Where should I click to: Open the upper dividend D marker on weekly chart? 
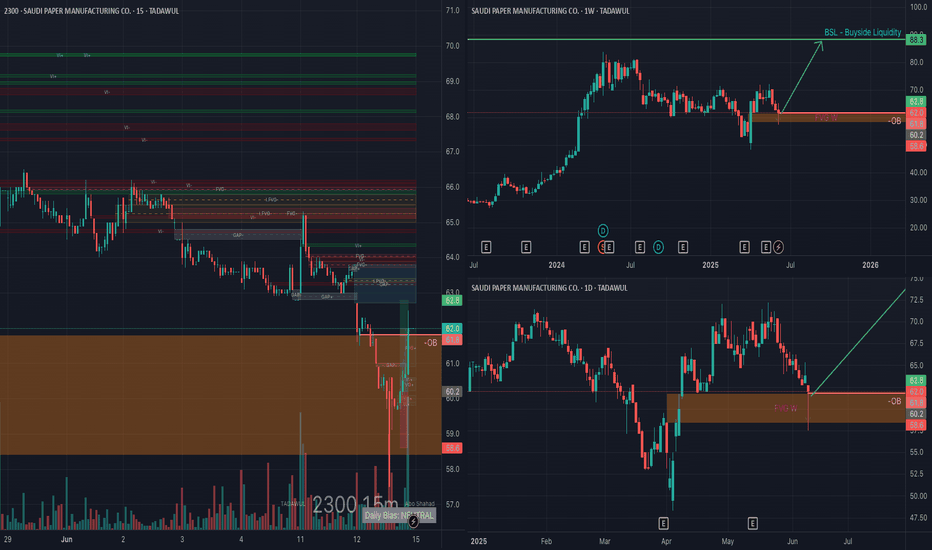603,230
